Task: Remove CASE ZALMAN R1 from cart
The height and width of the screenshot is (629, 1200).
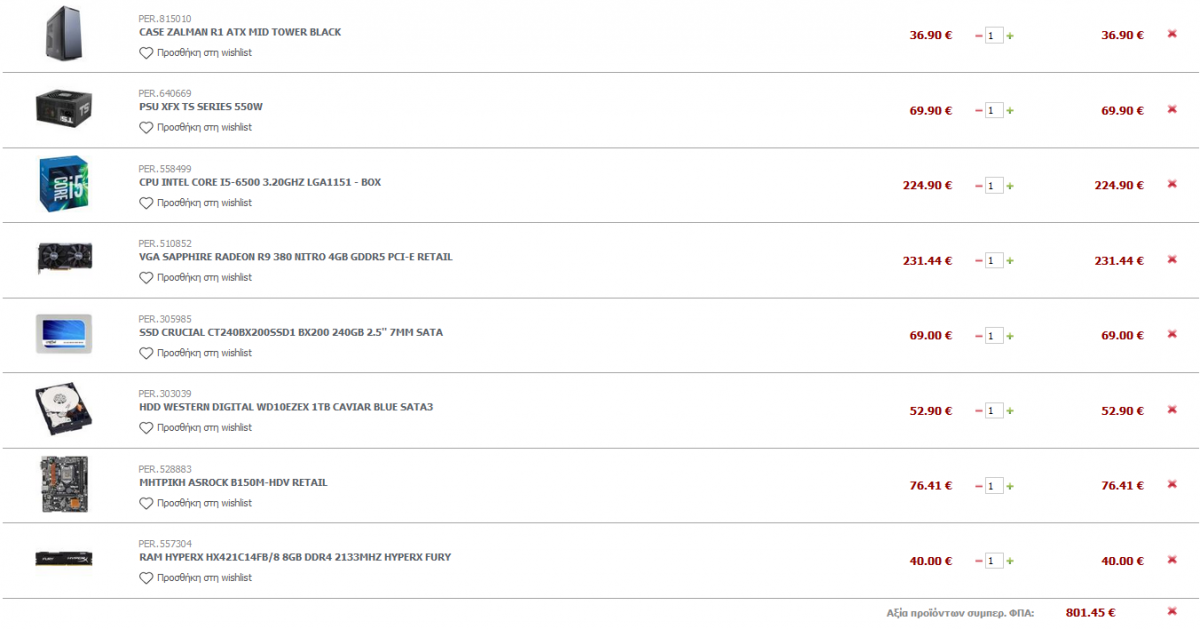Action: coord(1172,34)
